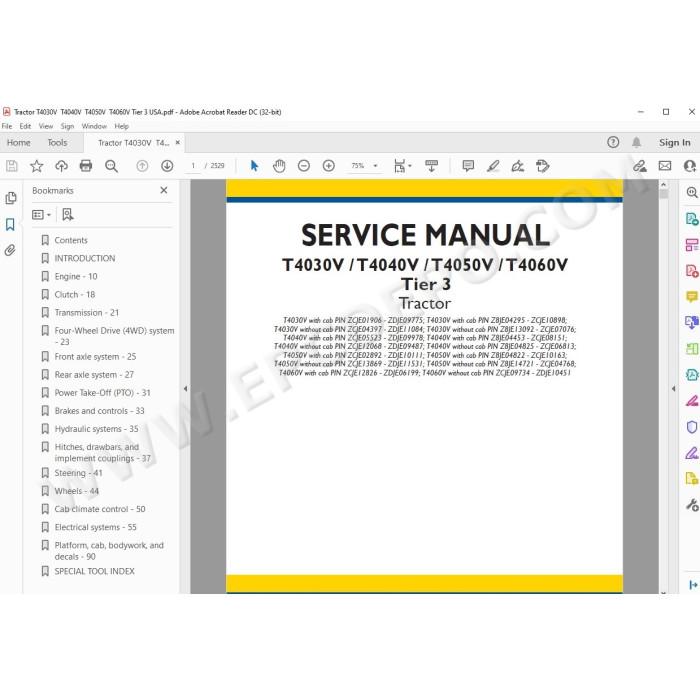Open the SPECIAL TOOL INDEX bookmark
The image size is (700, 700).
point(94,571)
